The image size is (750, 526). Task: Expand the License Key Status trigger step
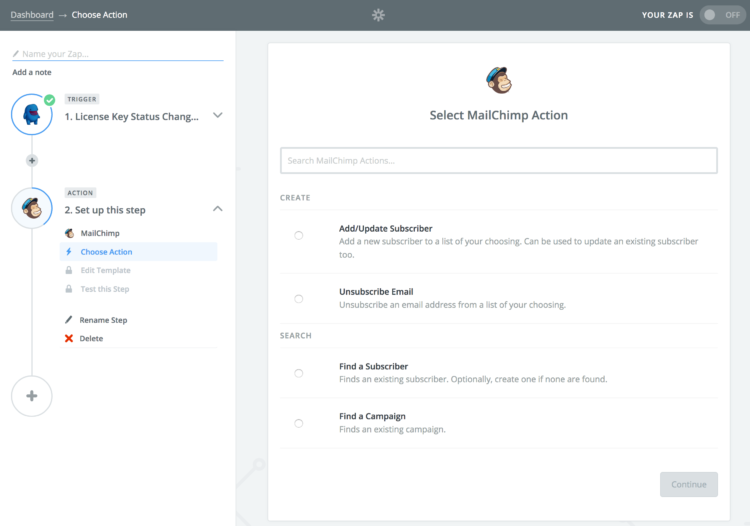tap(218, 115)
